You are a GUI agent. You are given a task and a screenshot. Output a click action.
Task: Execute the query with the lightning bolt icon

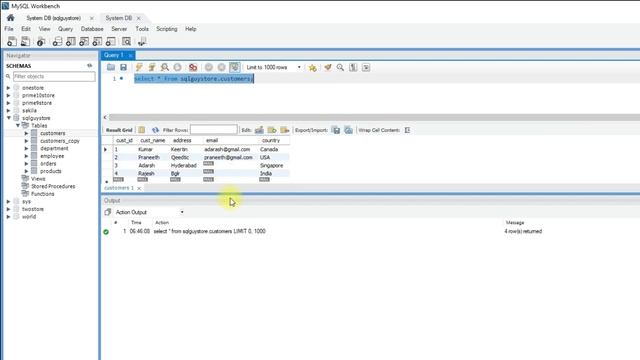coord(139,67)
